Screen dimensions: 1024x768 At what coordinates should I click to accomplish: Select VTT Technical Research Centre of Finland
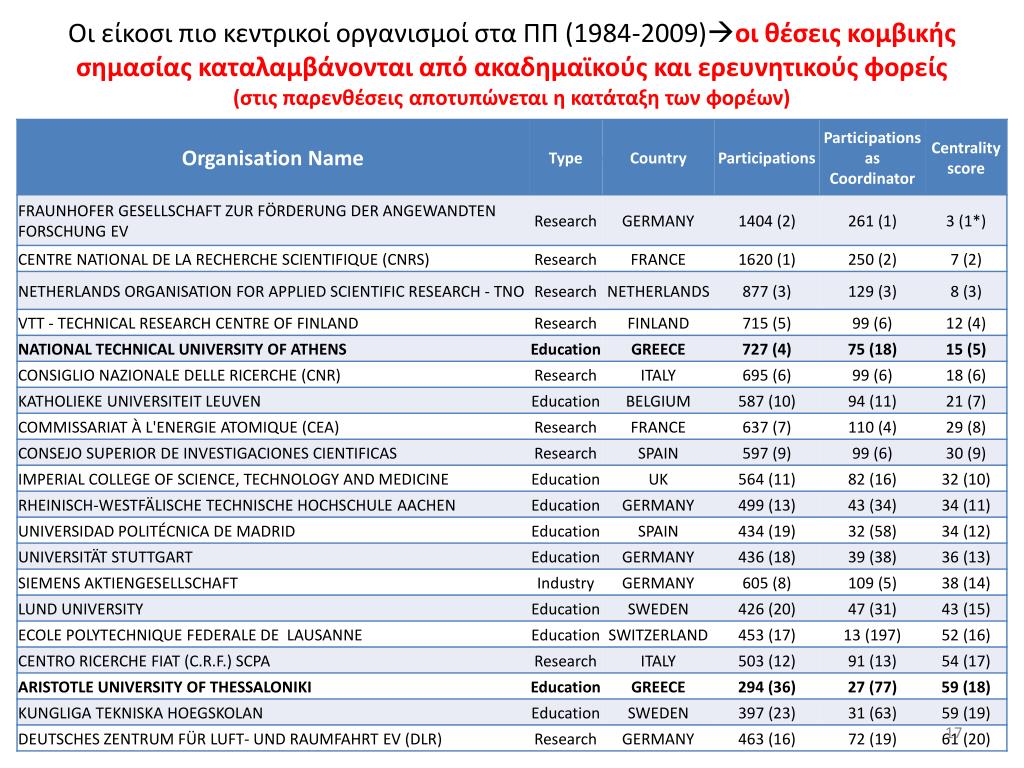[188, 323]
